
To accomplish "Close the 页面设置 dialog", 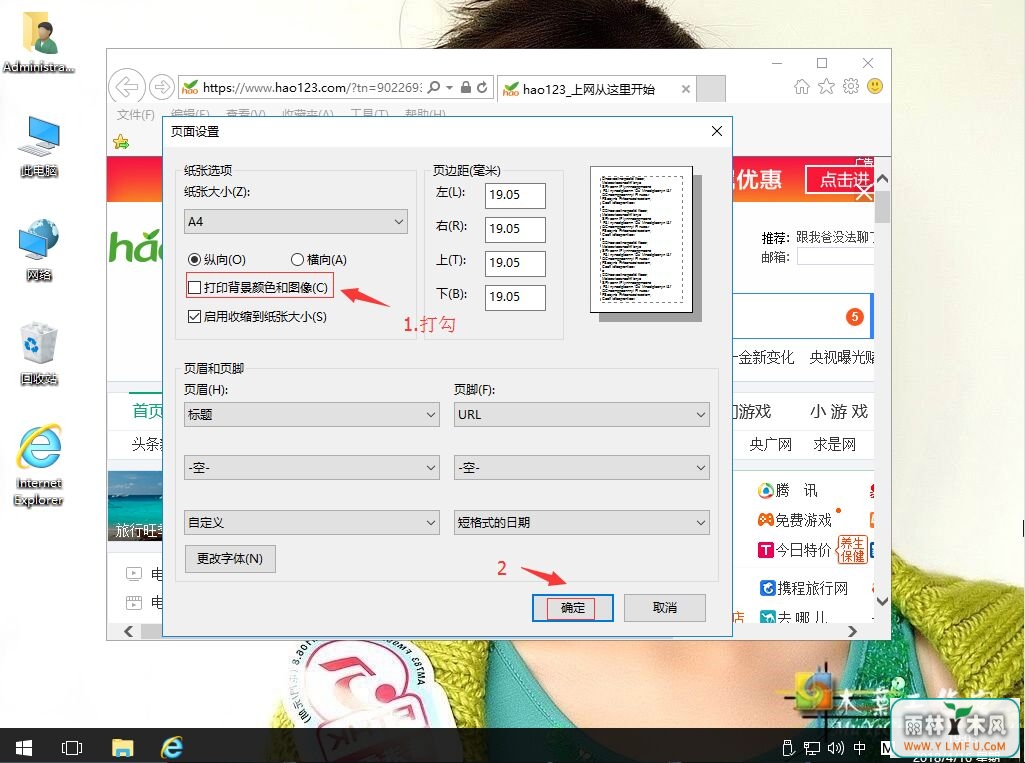I will [716, 131].
